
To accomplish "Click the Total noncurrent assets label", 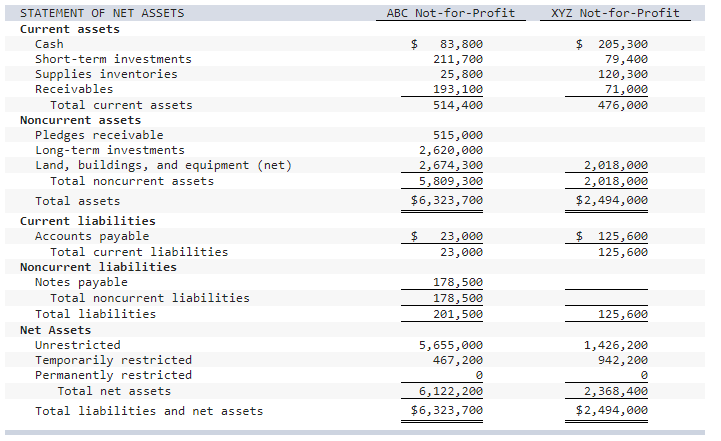I will click(132, 181).
